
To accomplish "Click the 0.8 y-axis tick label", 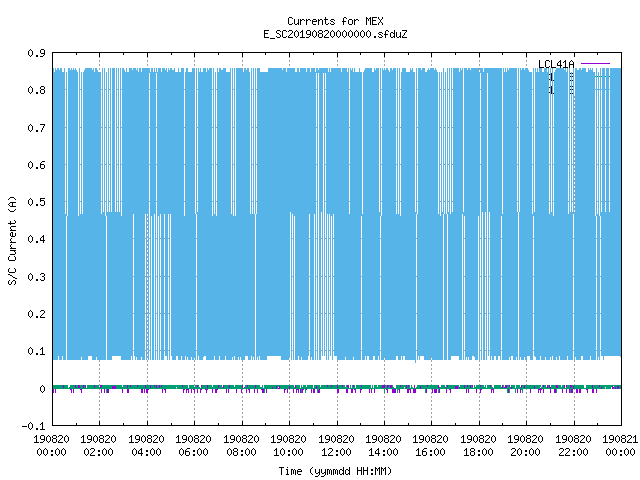I will pos(36,90).
